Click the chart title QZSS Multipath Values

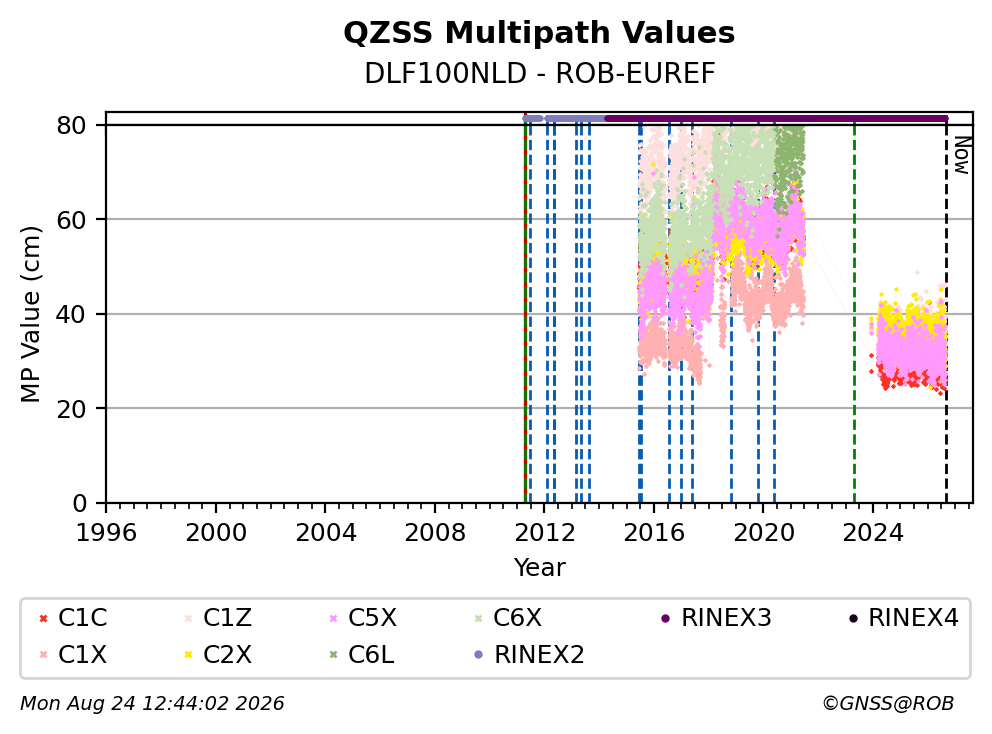[x=539, y=33]
